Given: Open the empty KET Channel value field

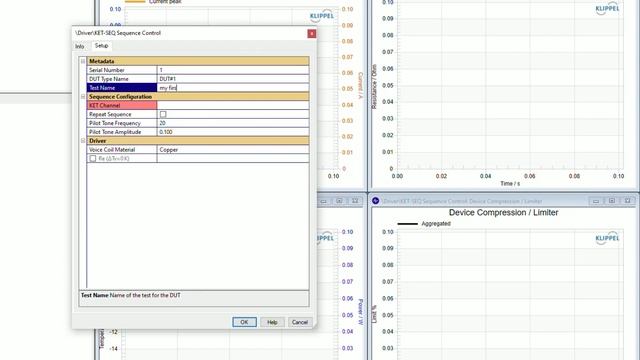Looking at the screenshot, I should pyautogui.click(x=233, y=105).
